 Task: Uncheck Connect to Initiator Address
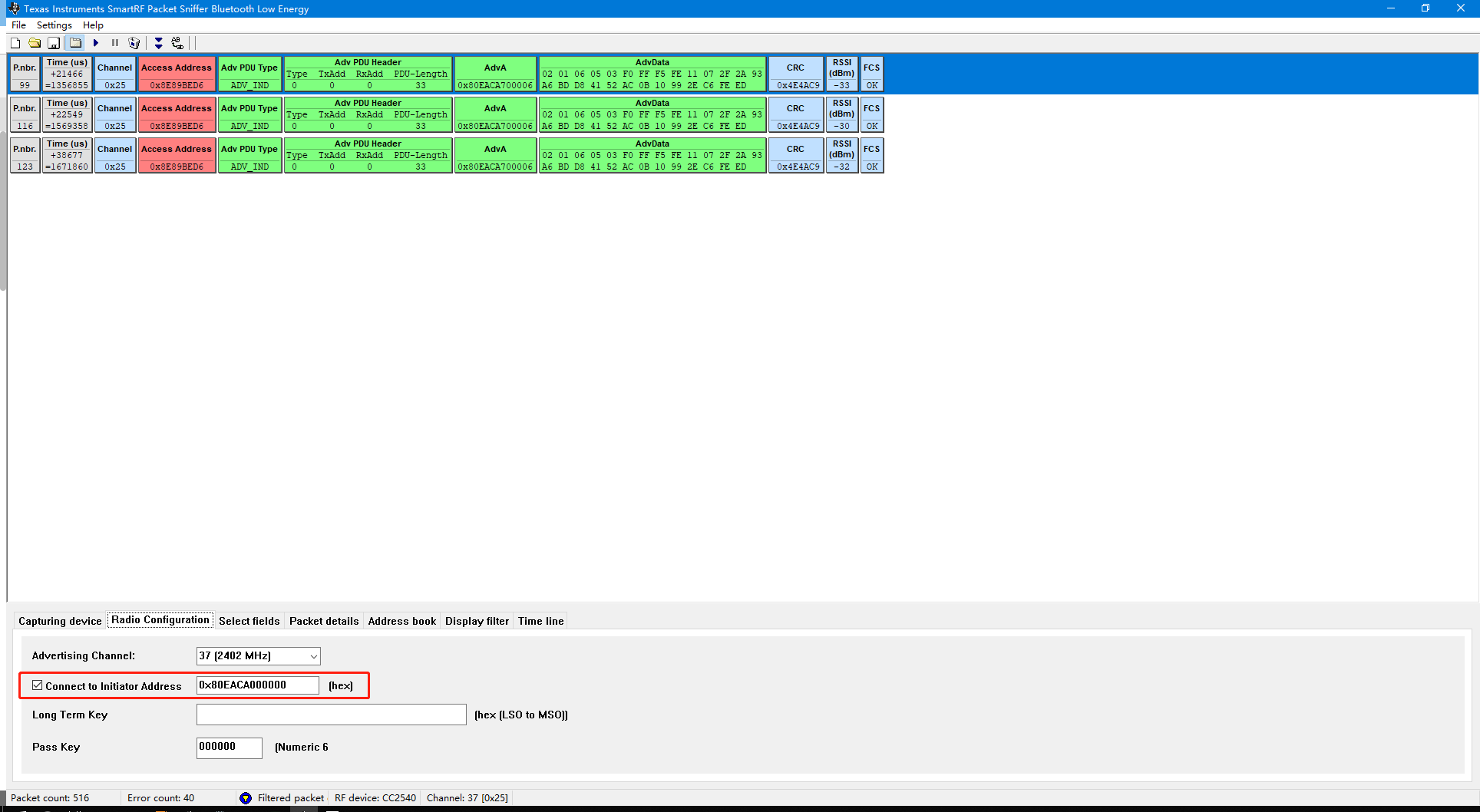[x=37, y=685]
